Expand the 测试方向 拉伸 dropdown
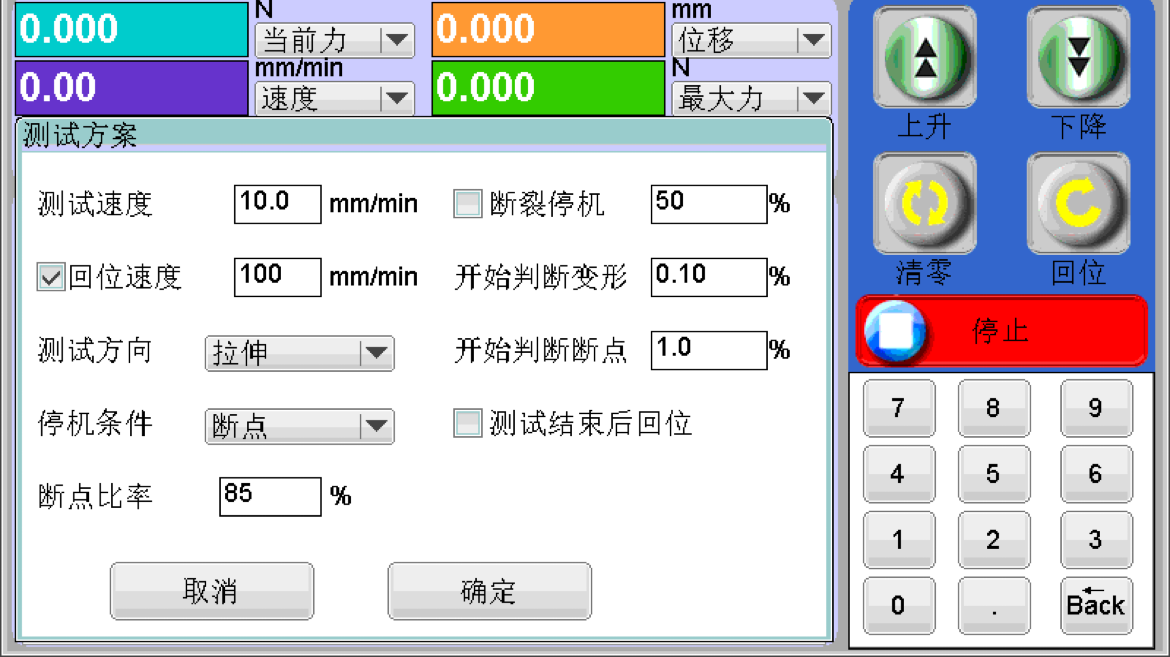 (299, 352)
